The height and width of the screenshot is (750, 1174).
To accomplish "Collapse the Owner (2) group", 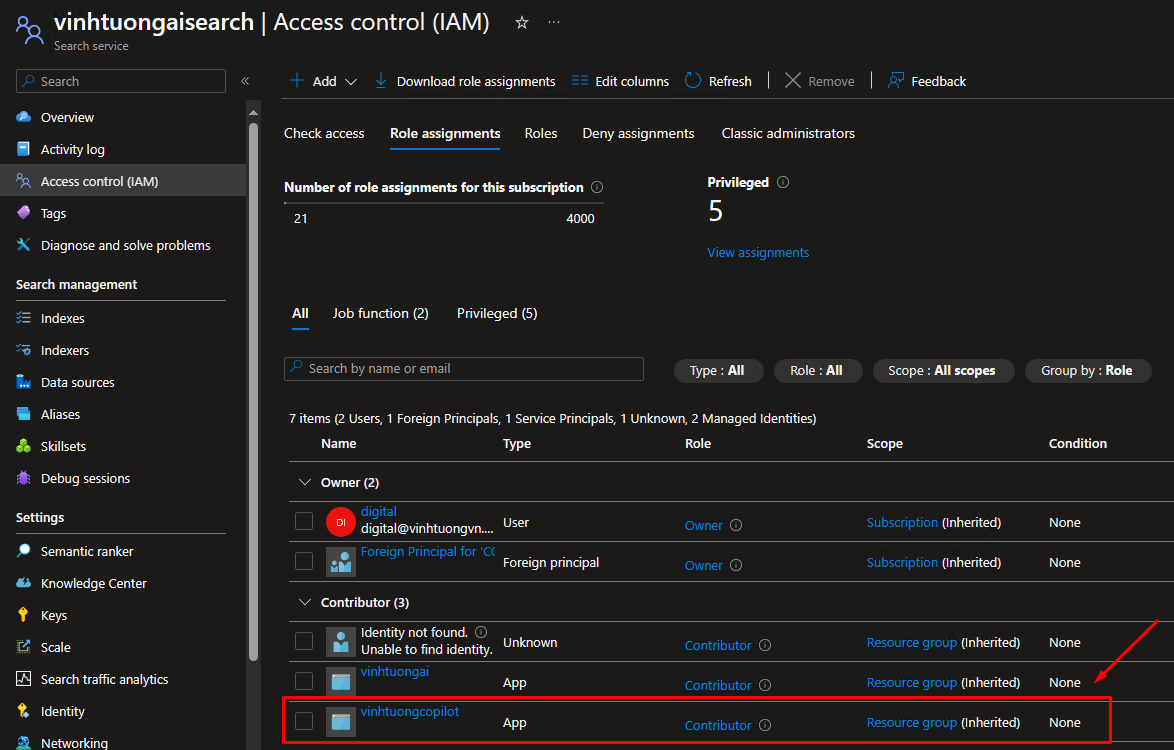I will click(305, 481).
